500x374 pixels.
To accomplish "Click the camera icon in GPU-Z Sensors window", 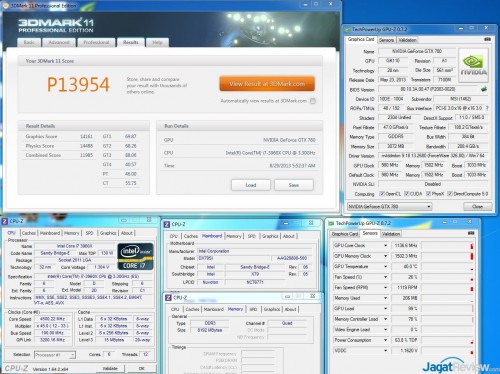I will 471,233.
